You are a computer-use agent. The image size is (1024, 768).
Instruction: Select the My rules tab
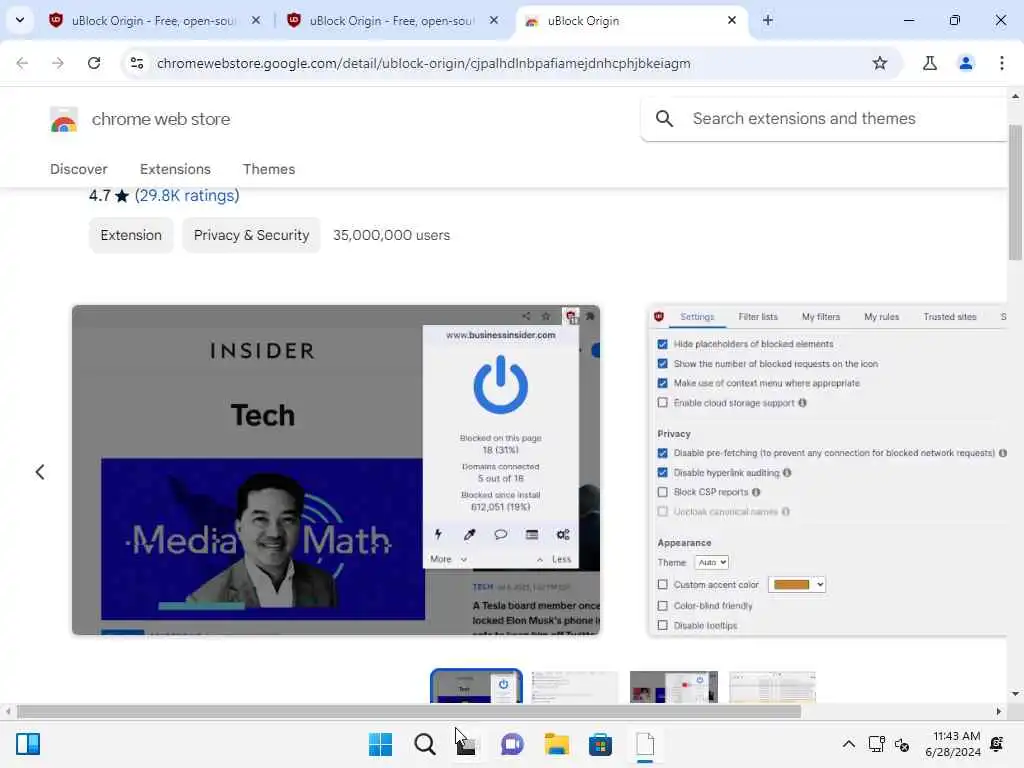[x=881, y=317]
